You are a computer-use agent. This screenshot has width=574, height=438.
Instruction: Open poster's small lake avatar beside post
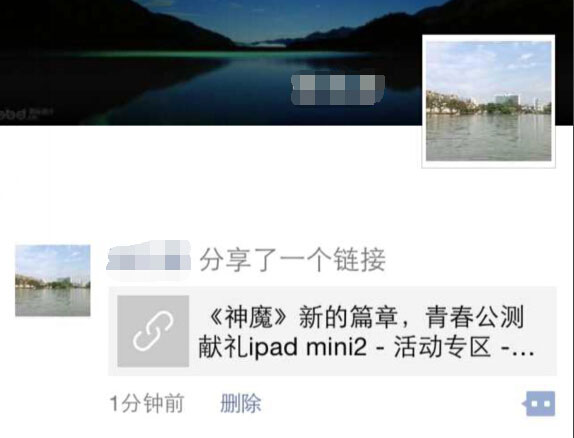(x=53, y=280)
